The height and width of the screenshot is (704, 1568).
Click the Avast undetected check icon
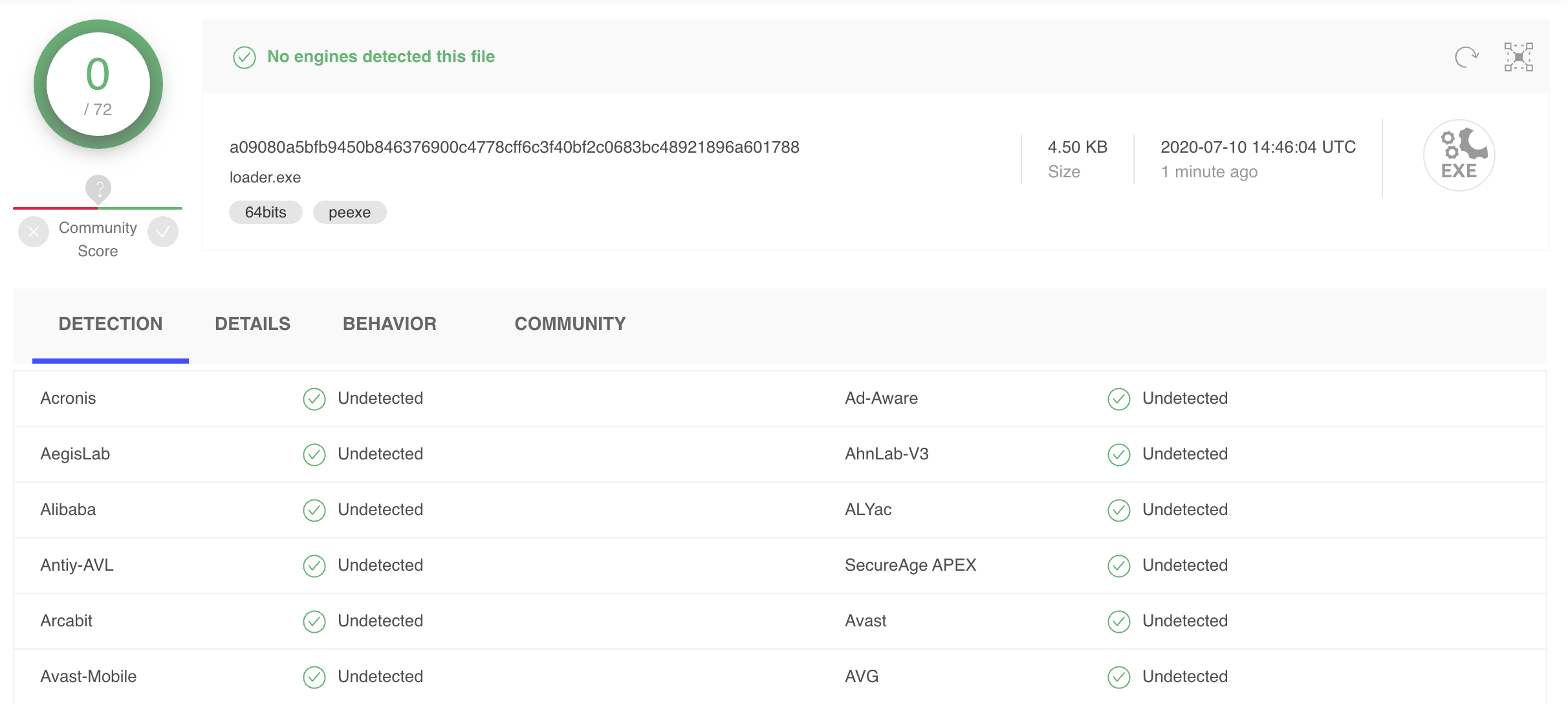(x=1119, y=622)
